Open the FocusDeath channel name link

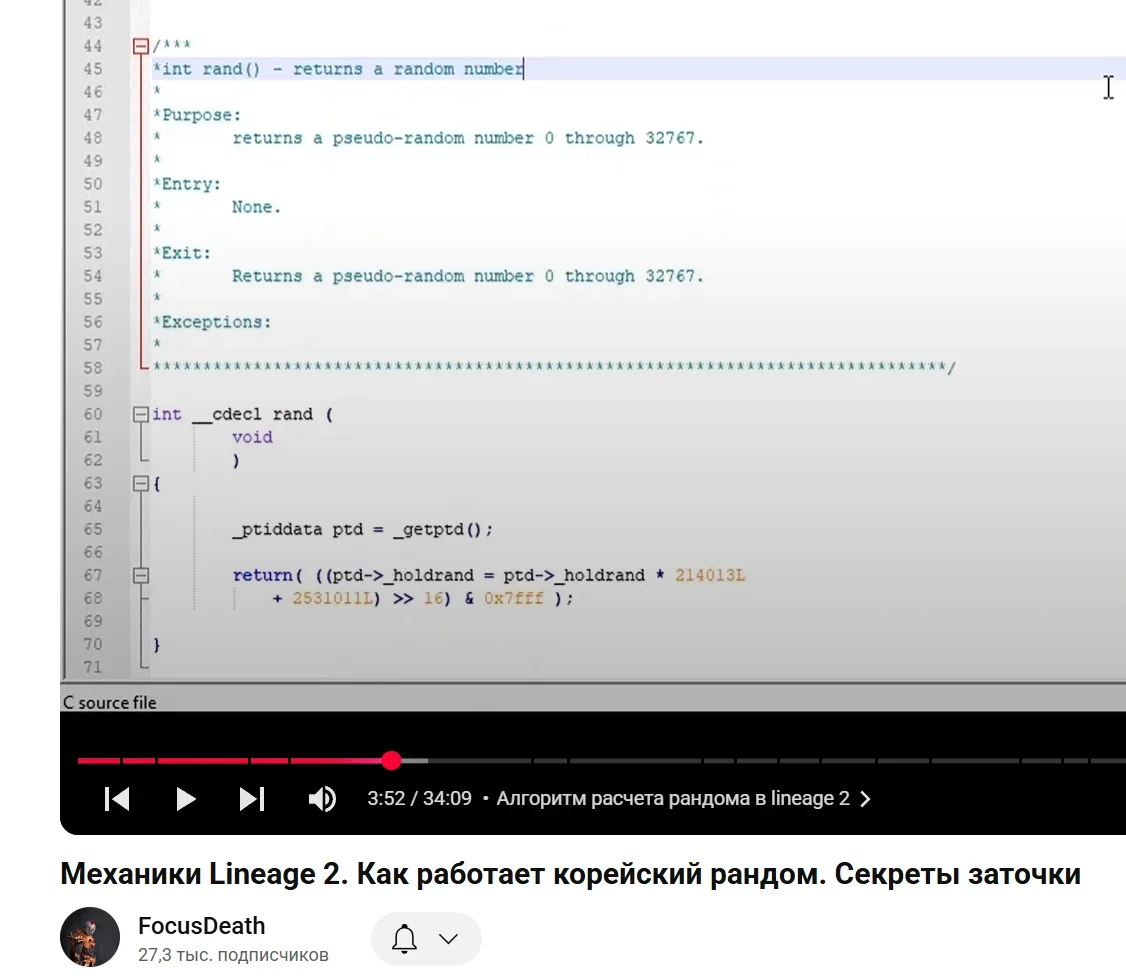tap(201, 925)
